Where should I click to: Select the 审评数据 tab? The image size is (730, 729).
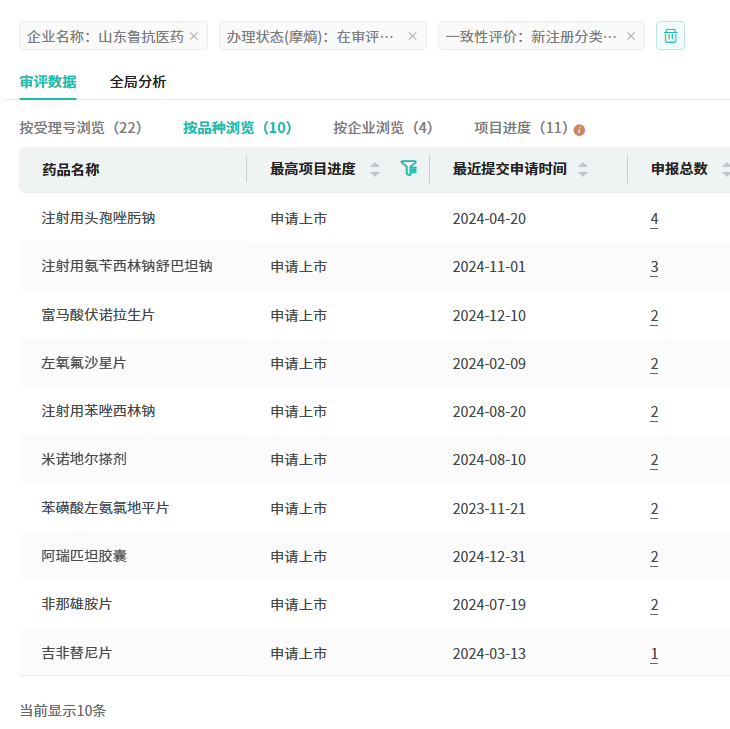point(48,82)
